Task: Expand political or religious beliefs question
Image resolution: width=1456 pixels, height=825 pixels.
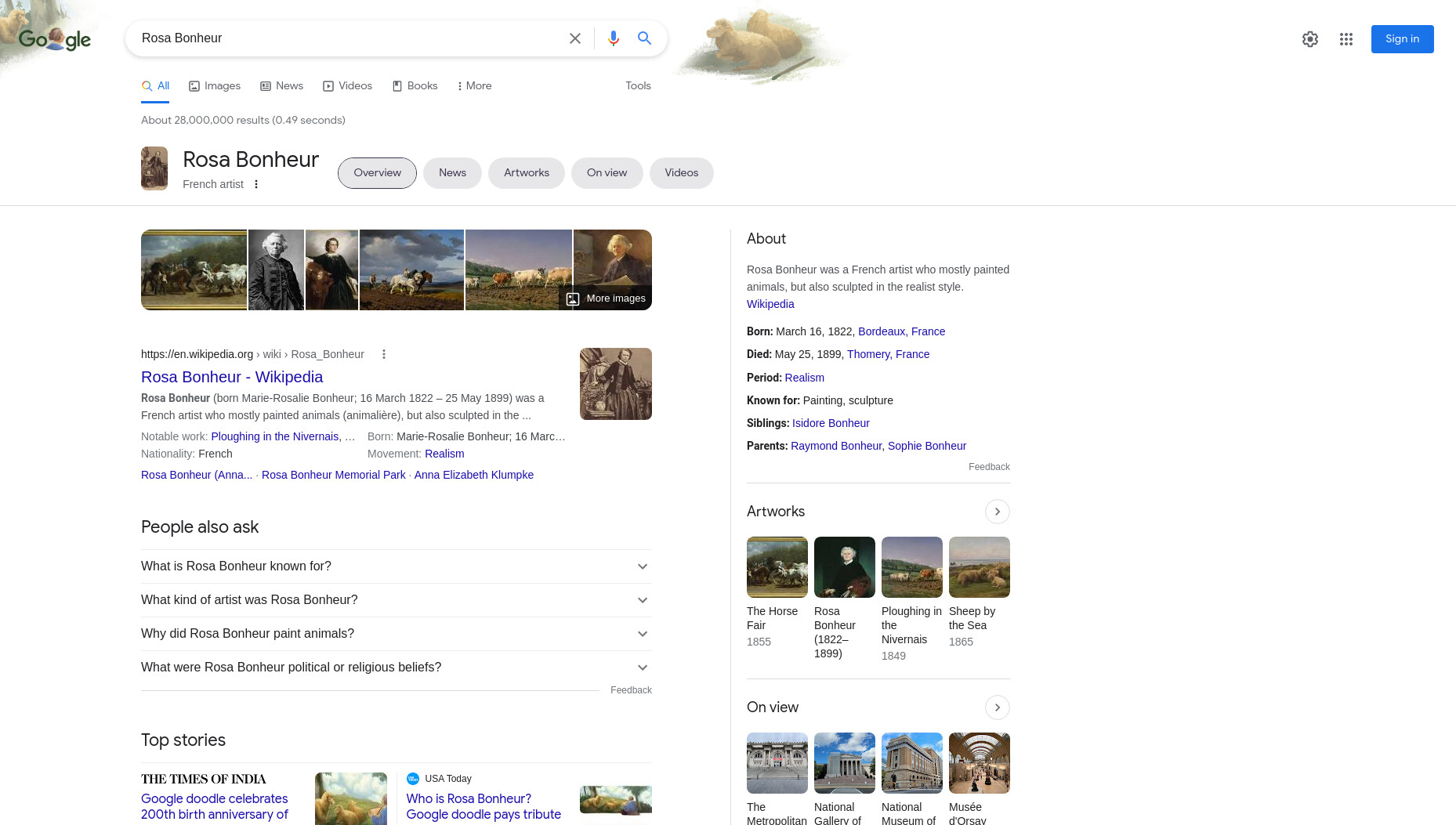Action: (x=397, y=668)
